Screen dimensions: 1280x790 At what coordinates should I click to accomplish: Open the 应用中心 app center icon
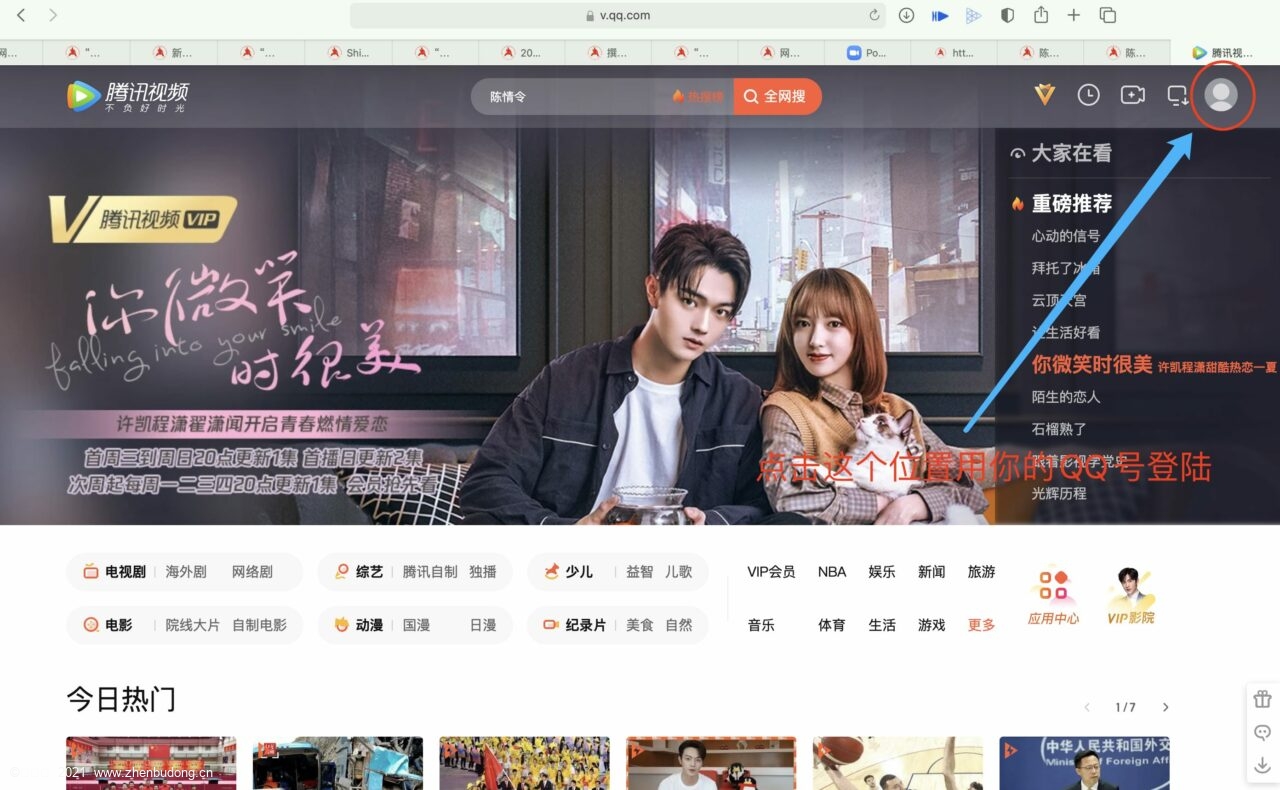click(x=1053, y=597)
